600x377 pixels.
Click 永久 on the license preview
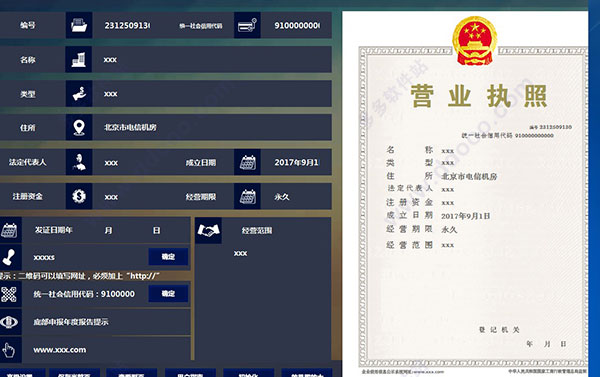[449, 230]
